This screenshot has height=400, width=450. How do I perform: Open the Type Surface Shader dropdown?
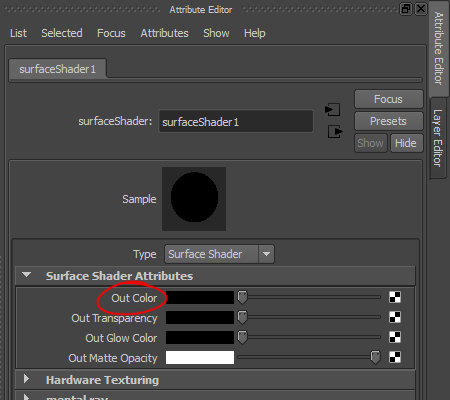(219, 254)
